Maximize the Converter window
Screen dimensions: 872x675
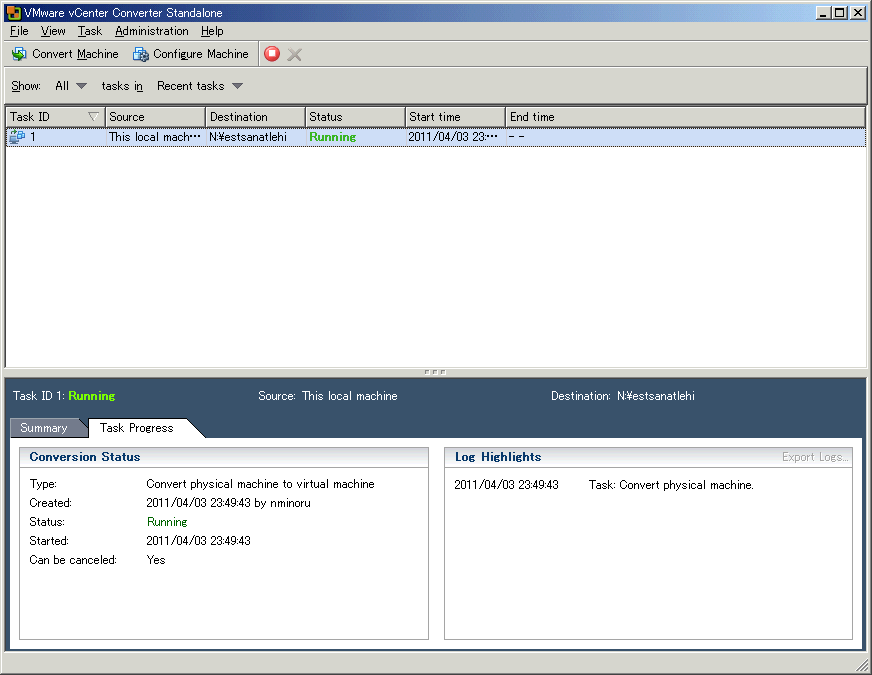click(840, 12)
